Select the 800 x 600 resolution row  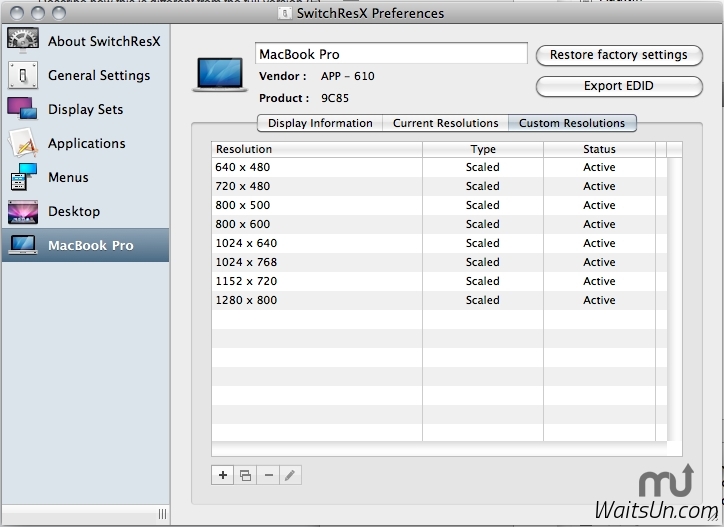click(439, 224)
